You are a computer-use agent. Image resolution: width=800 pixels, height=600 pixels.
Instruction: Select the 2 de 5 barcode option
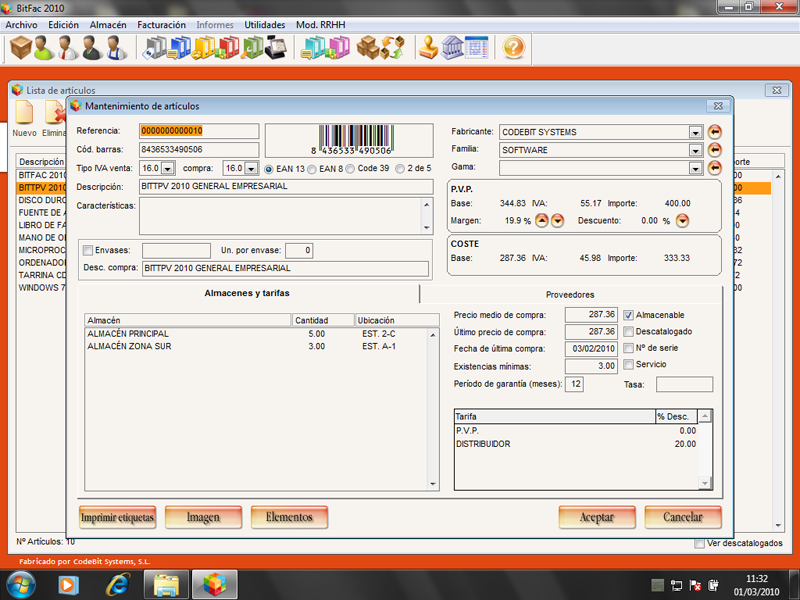[400, 169]
